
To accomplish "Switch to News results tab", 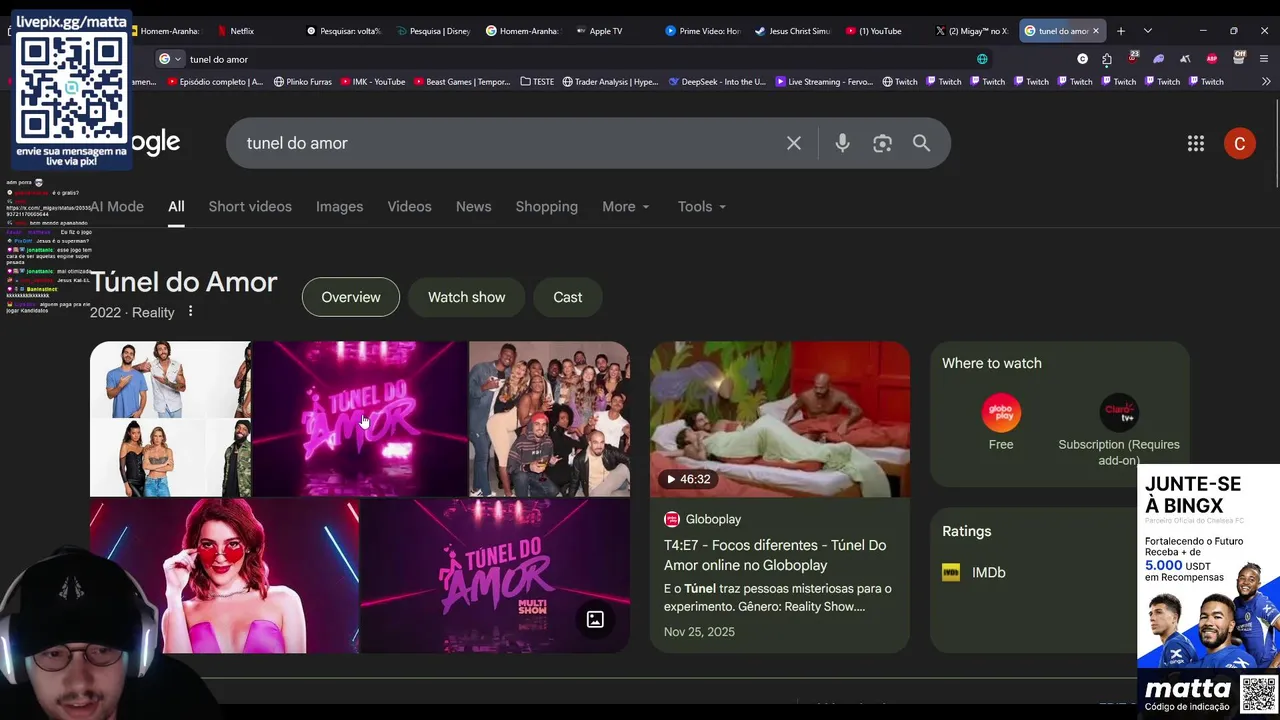I will pyautogui.click(x=473, y=206).
